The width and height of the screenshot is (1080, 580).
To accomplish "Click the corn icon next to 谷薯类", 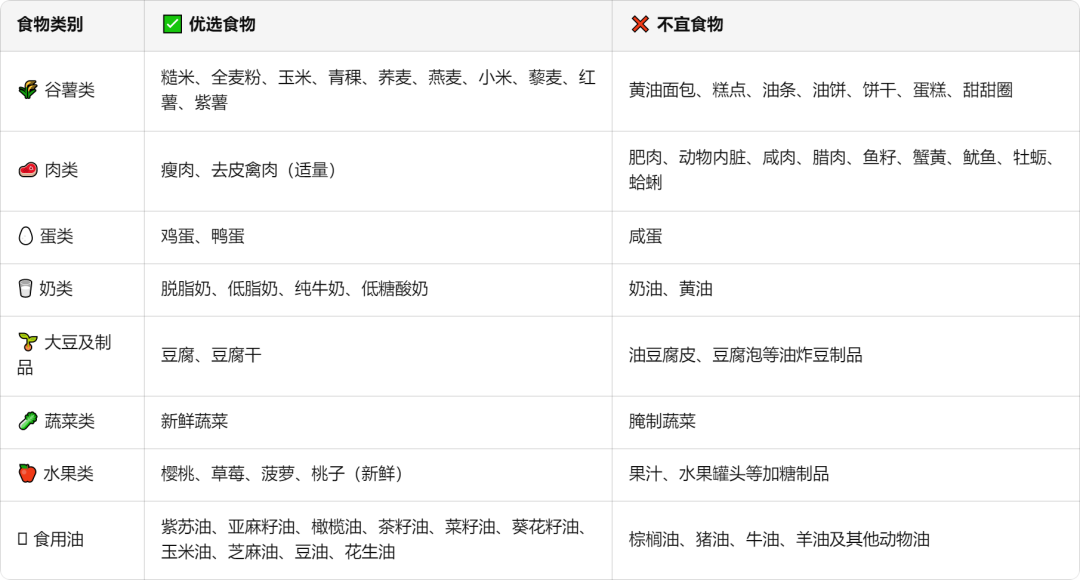I will 28,90.
